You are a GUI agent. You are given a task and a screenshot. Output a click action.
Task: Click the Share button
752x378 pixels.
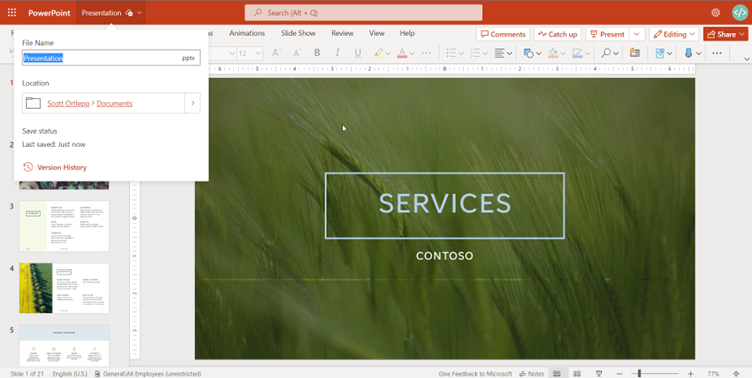(x=725, y=34)
